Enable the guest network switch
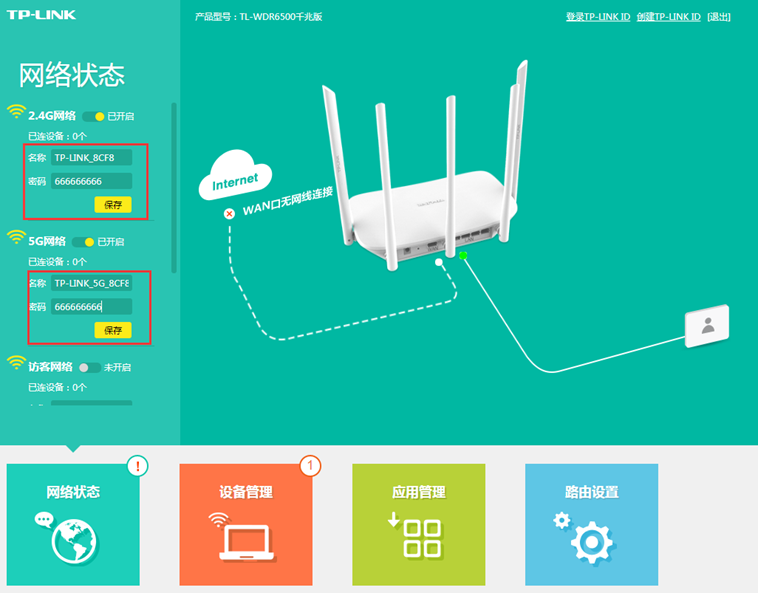This screenshot has width=758, height=593. pyautogui.click(x=89, y=368)
